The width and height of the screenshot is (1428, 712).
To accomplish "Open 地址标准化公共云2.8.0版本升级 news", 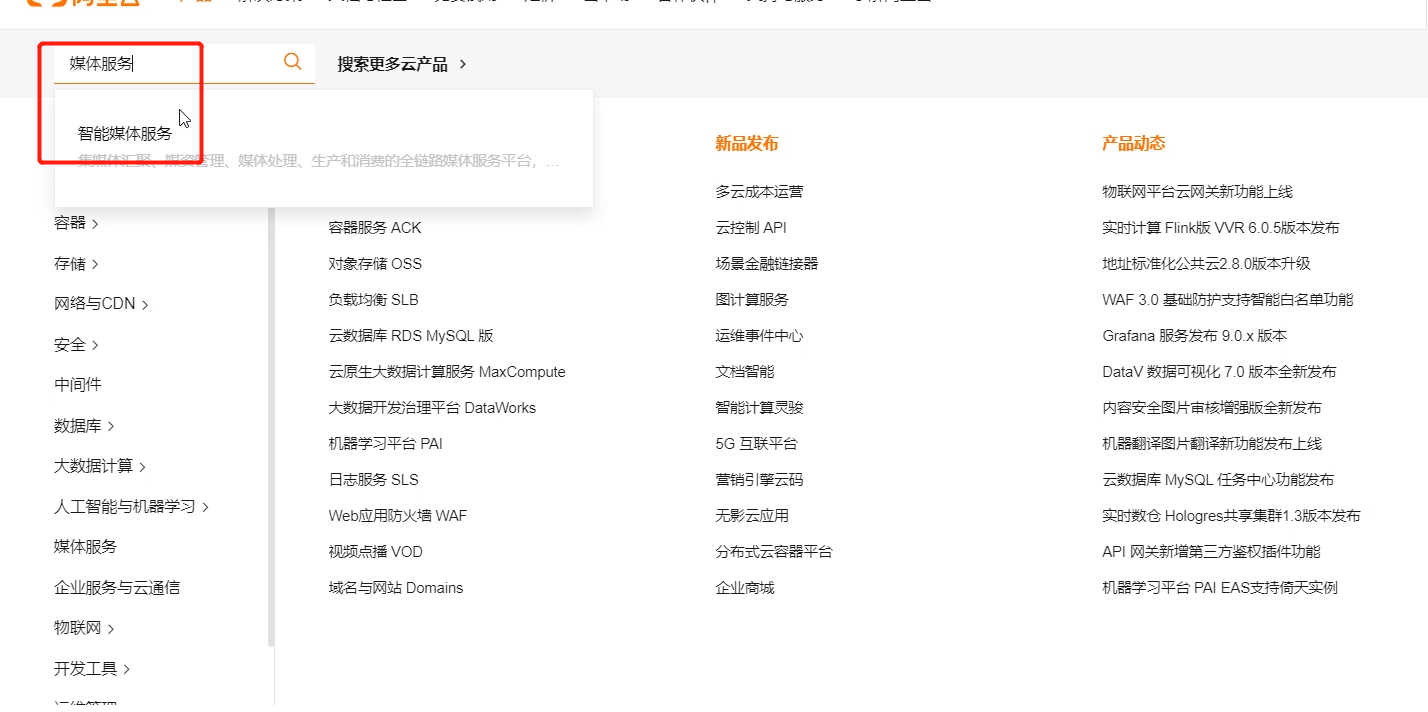I will coord(1206,264).
